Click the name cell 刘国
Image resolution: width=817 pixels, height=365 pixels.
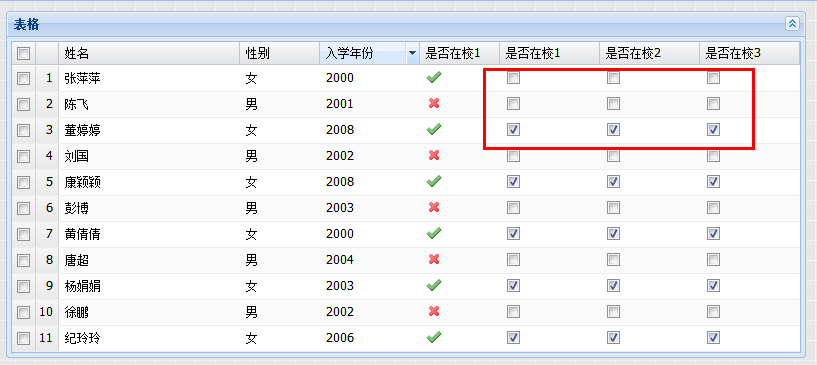149,156
